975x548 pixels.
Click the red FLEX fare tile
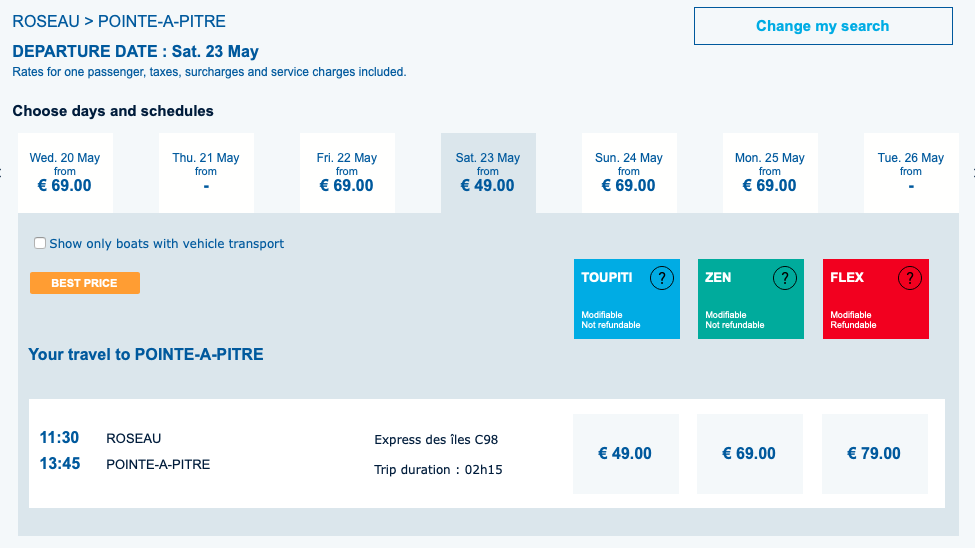pos(876,299)
